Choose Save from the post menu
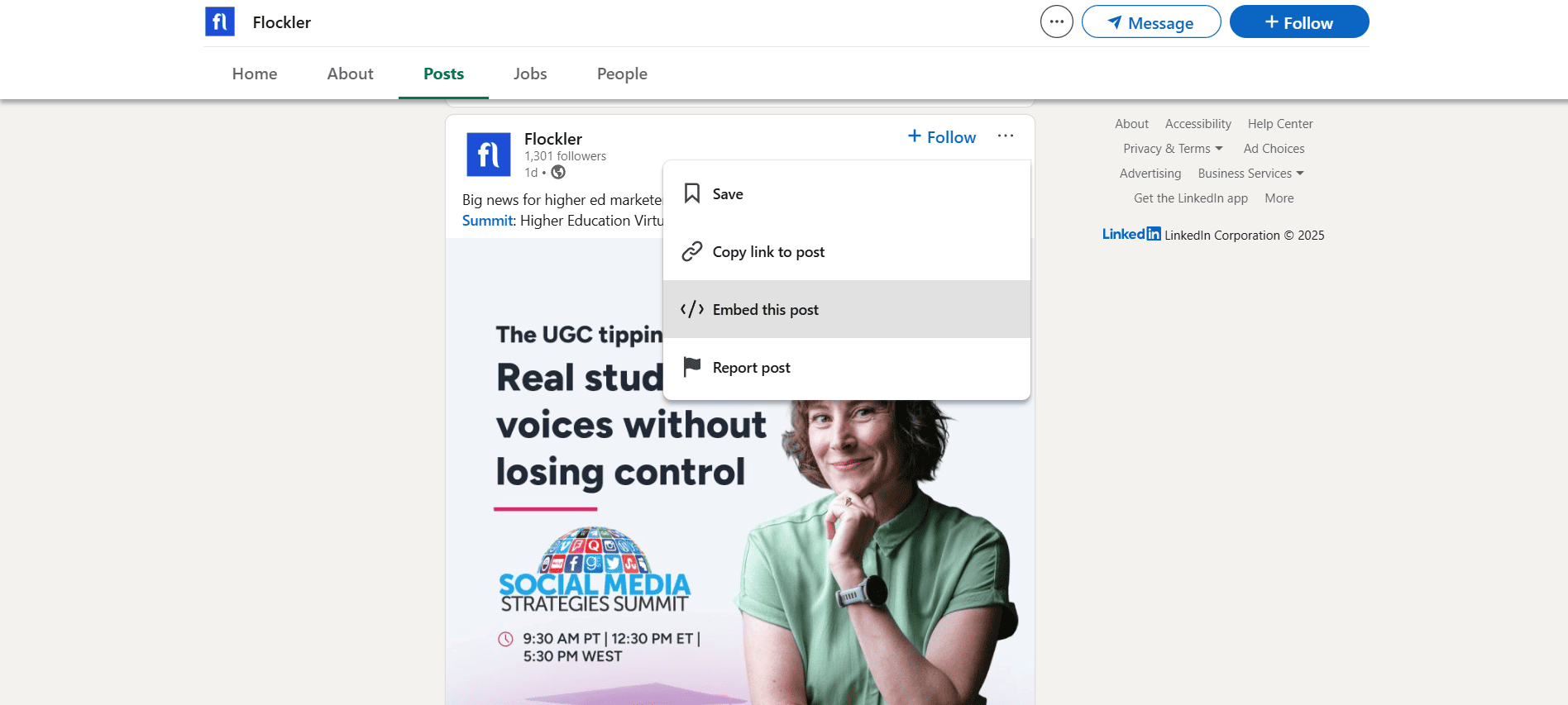 (847, 193)
